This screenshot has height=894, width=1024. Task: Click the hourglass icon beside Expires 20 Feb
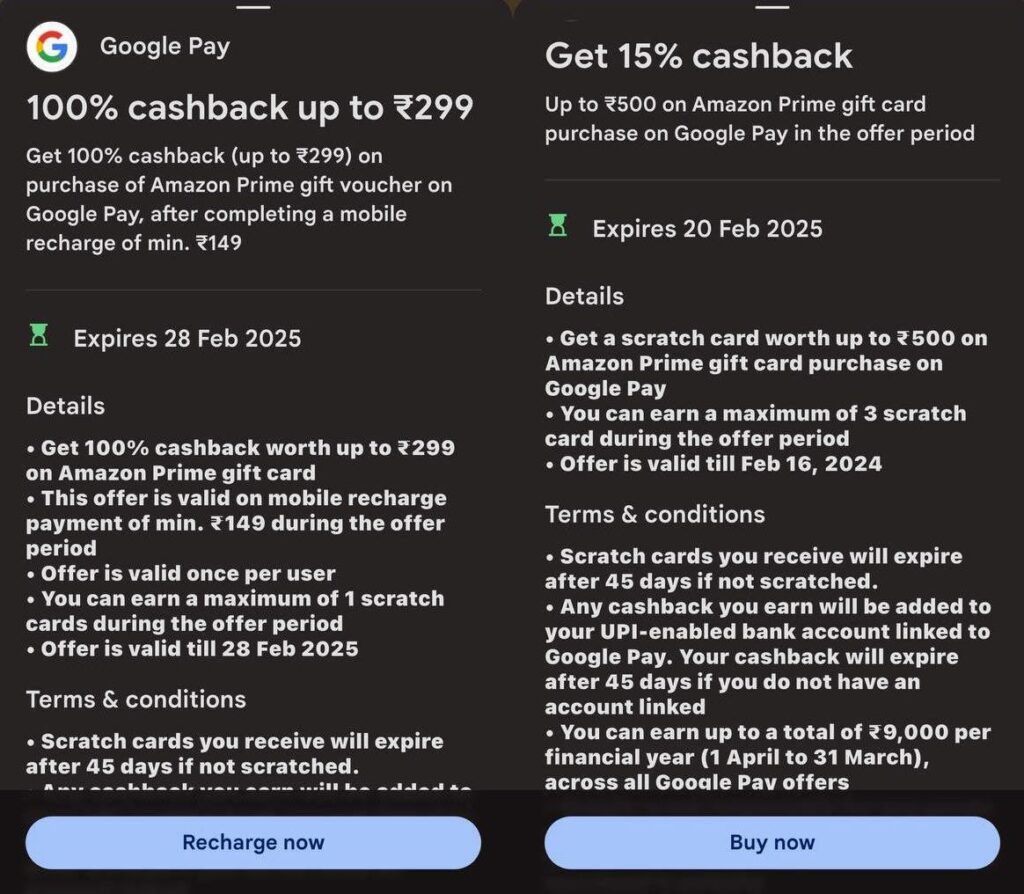(558, 227)
